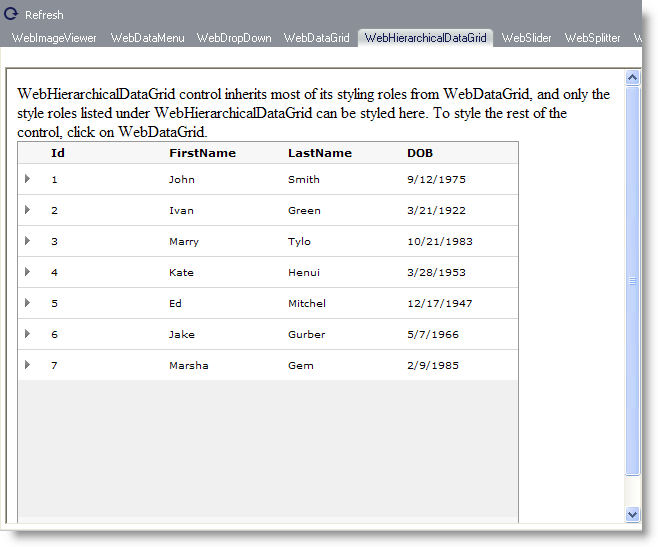Click the Gem last name cell

(x=300, y=366)
